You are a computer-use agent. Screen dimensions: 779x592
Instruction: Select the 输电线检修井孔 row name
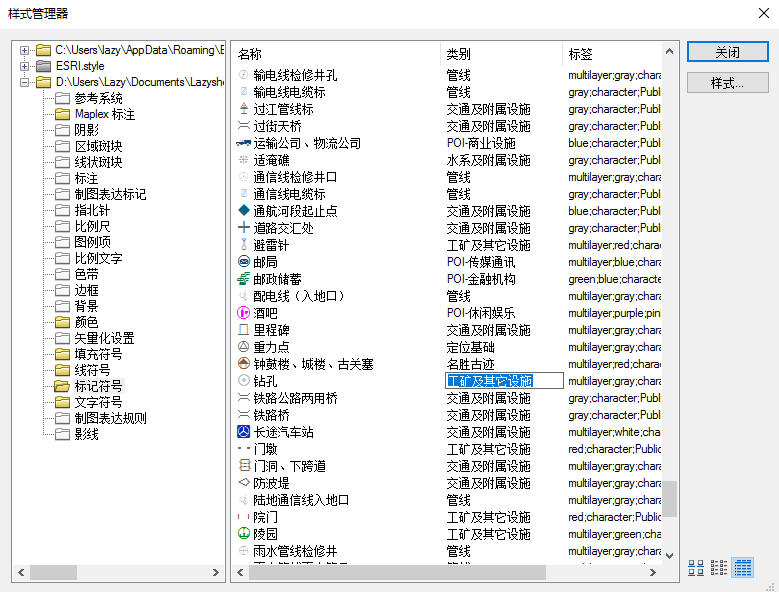(295, 75)
